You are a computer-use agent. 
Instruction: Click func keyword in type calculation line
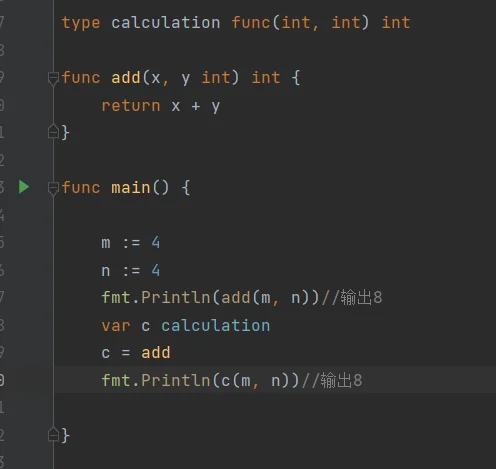(251, 23)
